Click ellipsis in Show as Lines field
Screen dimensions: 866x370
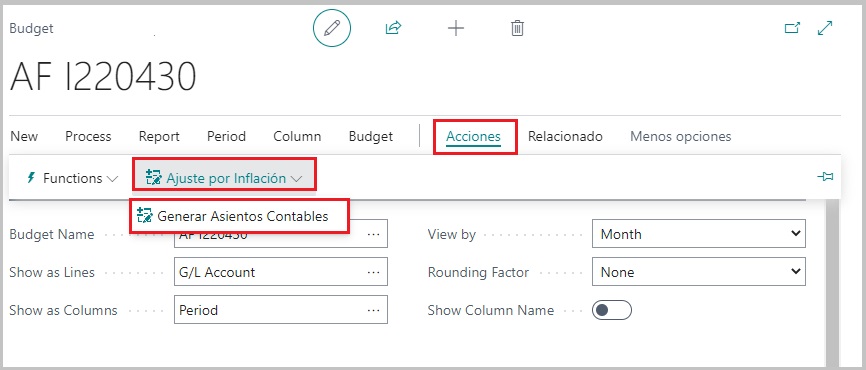pyautogui.click(x=373, y=272)
